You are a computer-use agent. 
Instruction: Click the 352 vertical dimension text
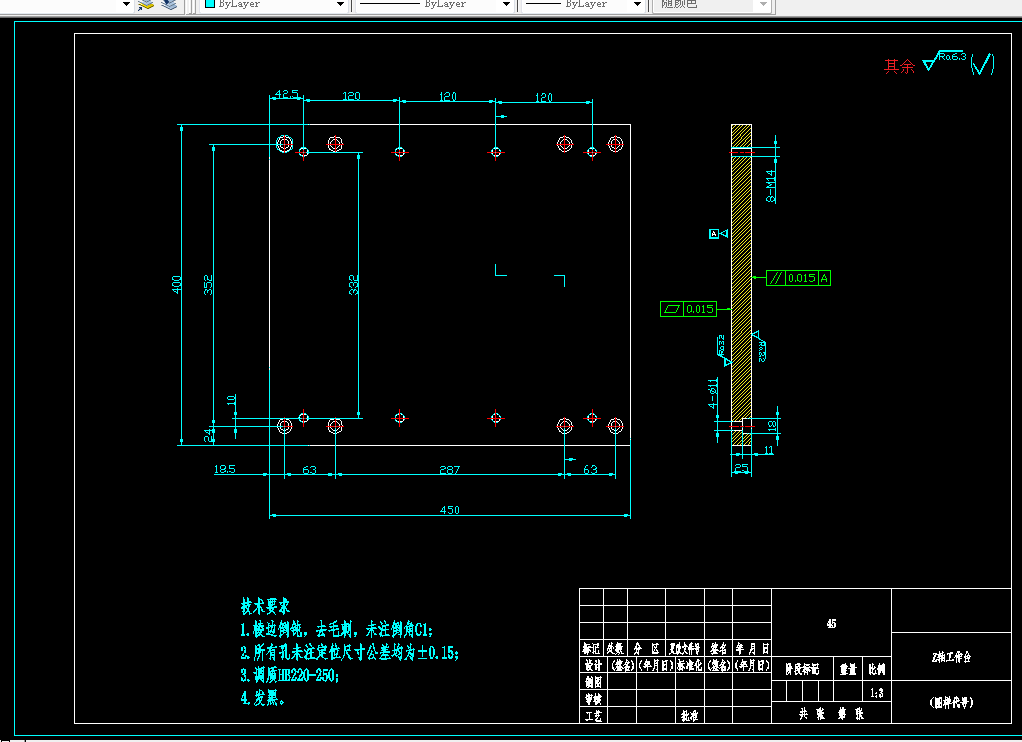pos(208,285)
